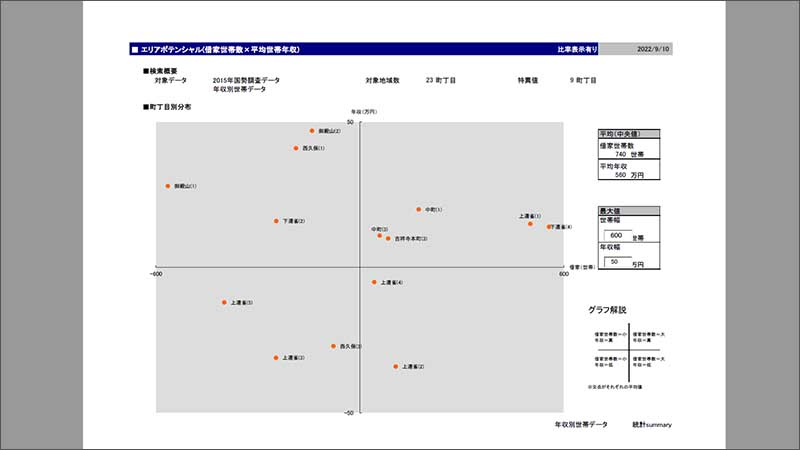Click the 2015年国勢調査データ text

click(246, 80)
